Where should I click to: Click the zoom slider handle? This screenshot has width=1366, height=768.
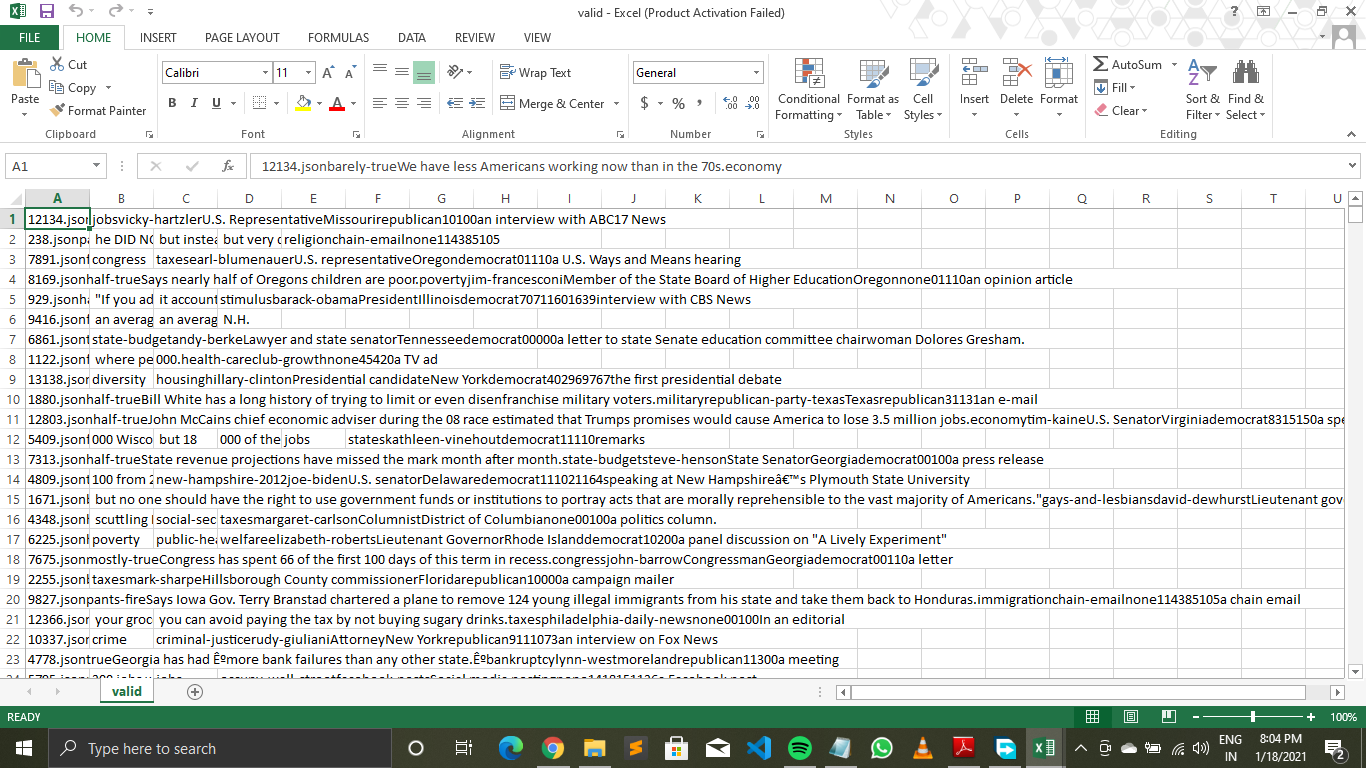pyautogui.click(x=1253, y=717)
